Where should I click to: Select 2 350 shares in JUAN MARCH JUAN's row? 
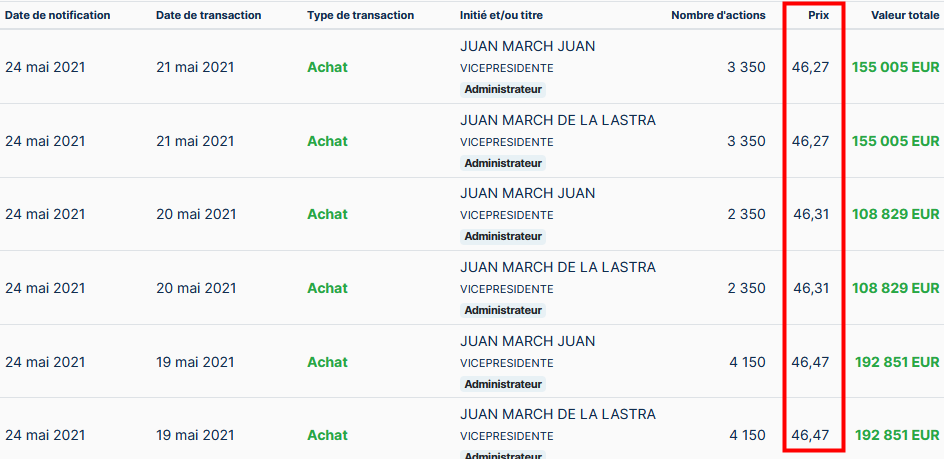point(746,214)
